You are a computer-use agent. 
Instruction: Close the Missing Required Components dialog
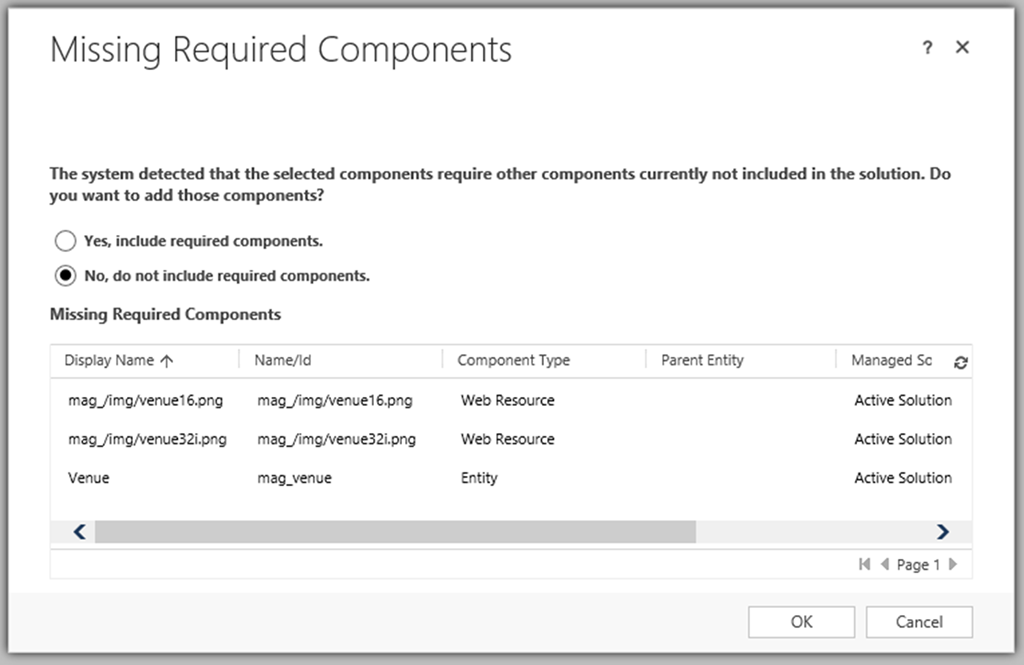pos(962,48)
